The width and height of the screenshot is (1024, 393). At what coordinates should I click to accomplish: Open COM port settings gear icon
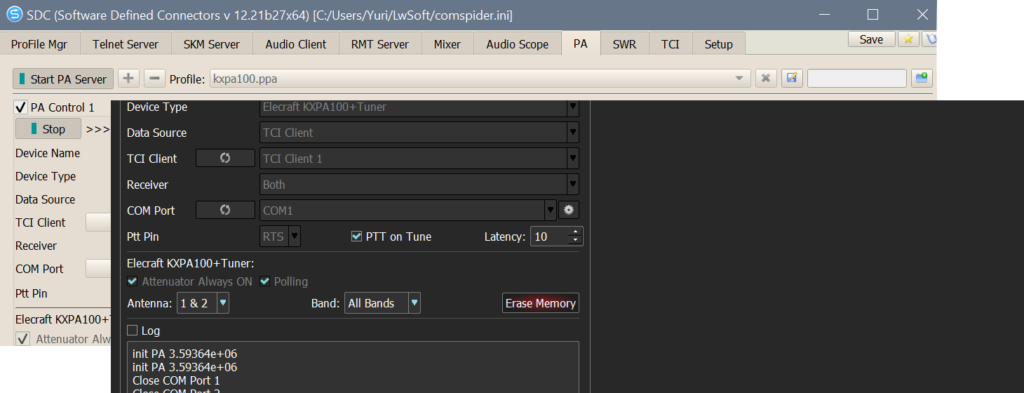coord(569,210)
